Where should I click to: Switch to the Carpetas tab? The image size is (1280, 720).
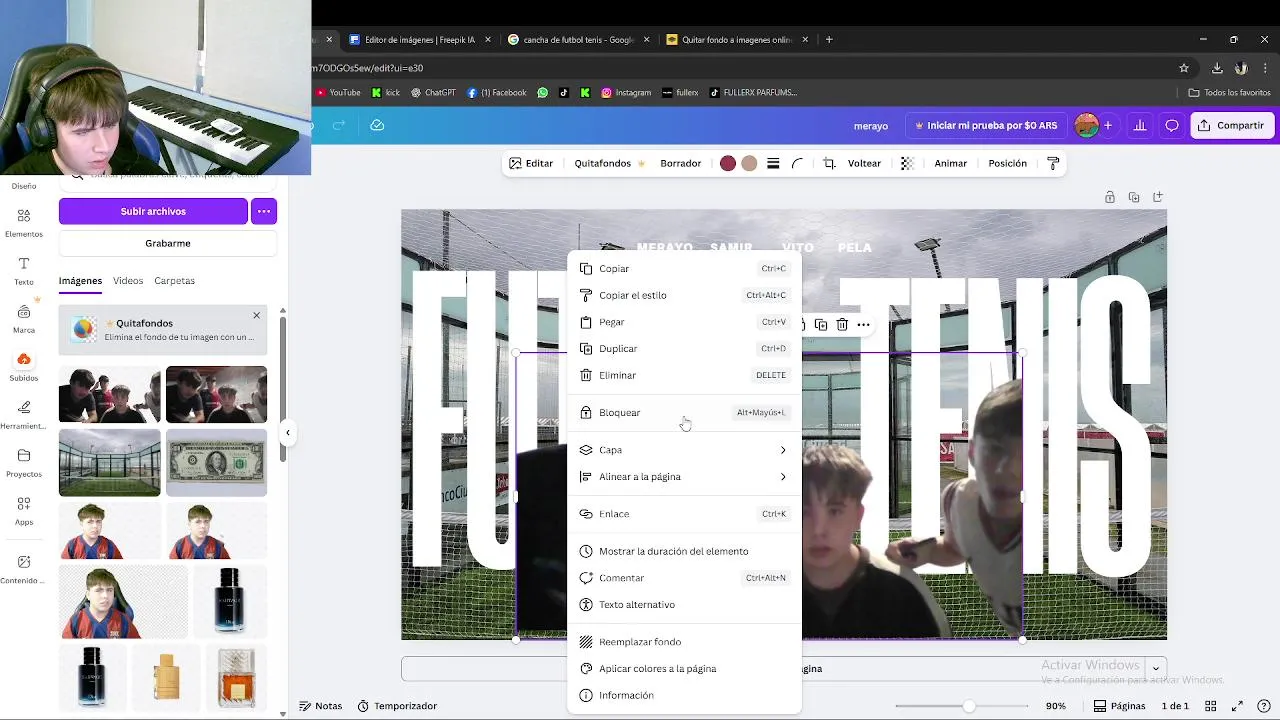pos(174,281)
